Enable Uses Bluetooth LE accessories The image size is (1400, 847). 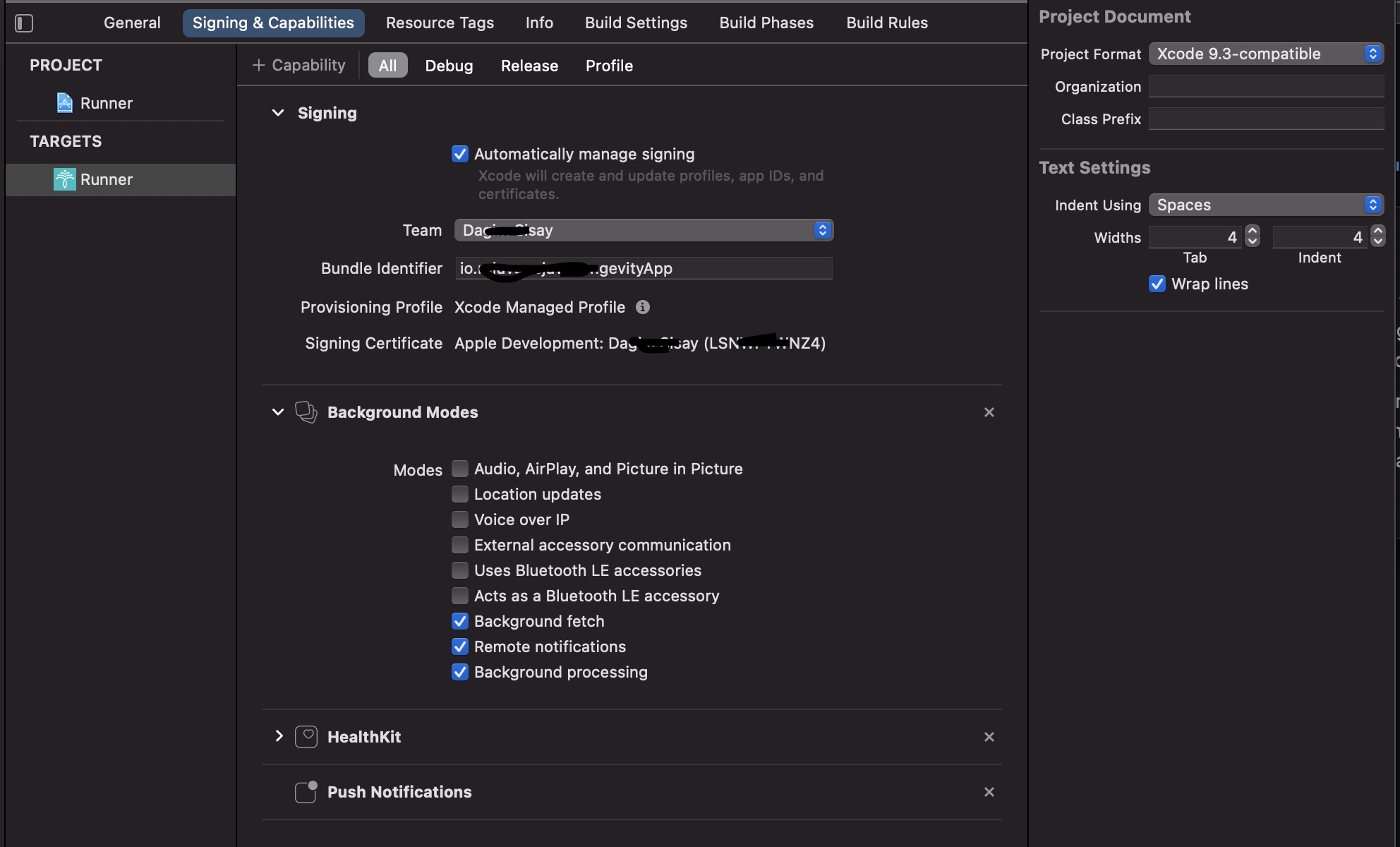[x=460, y=570]
